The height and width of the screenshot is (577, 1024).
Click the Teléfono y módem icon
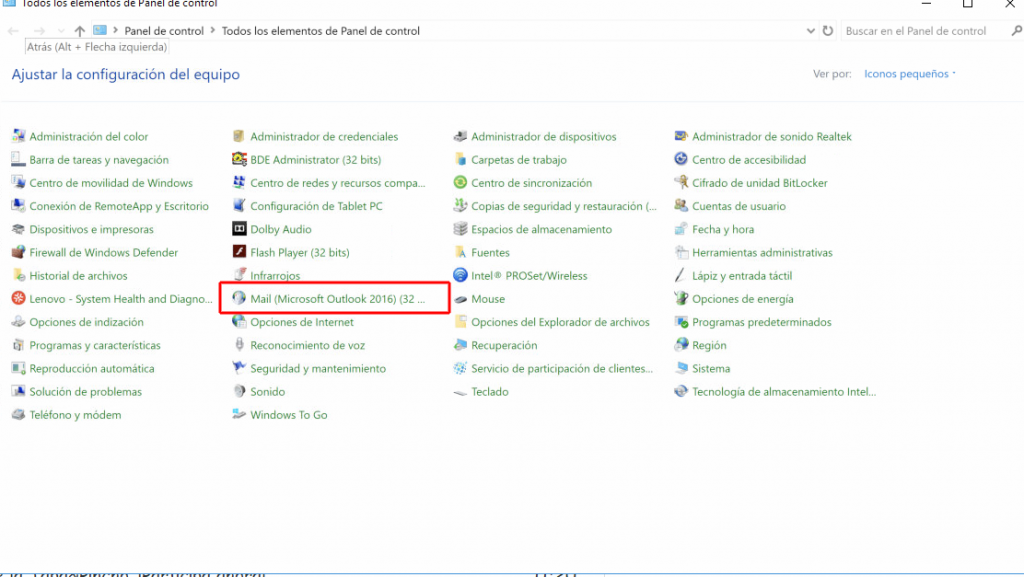18,414
